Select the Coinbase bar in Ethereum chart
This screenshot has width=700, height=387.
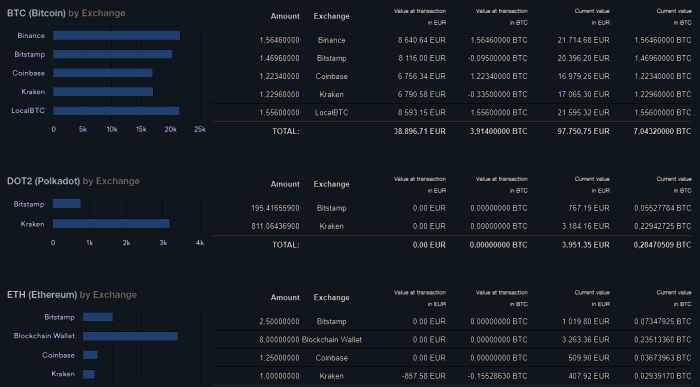point(90,355)
